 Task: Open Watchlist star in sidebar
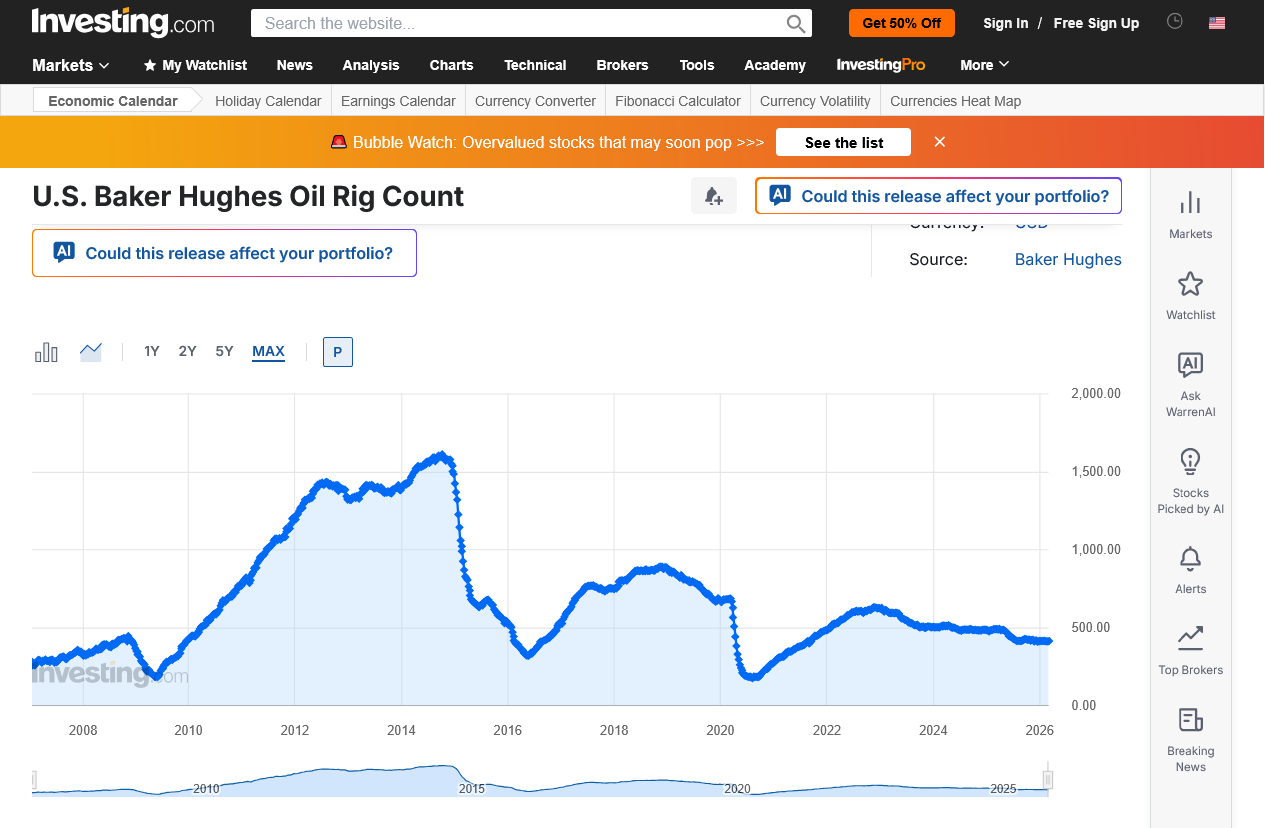pyautogui.click(x=1190, y=295)
